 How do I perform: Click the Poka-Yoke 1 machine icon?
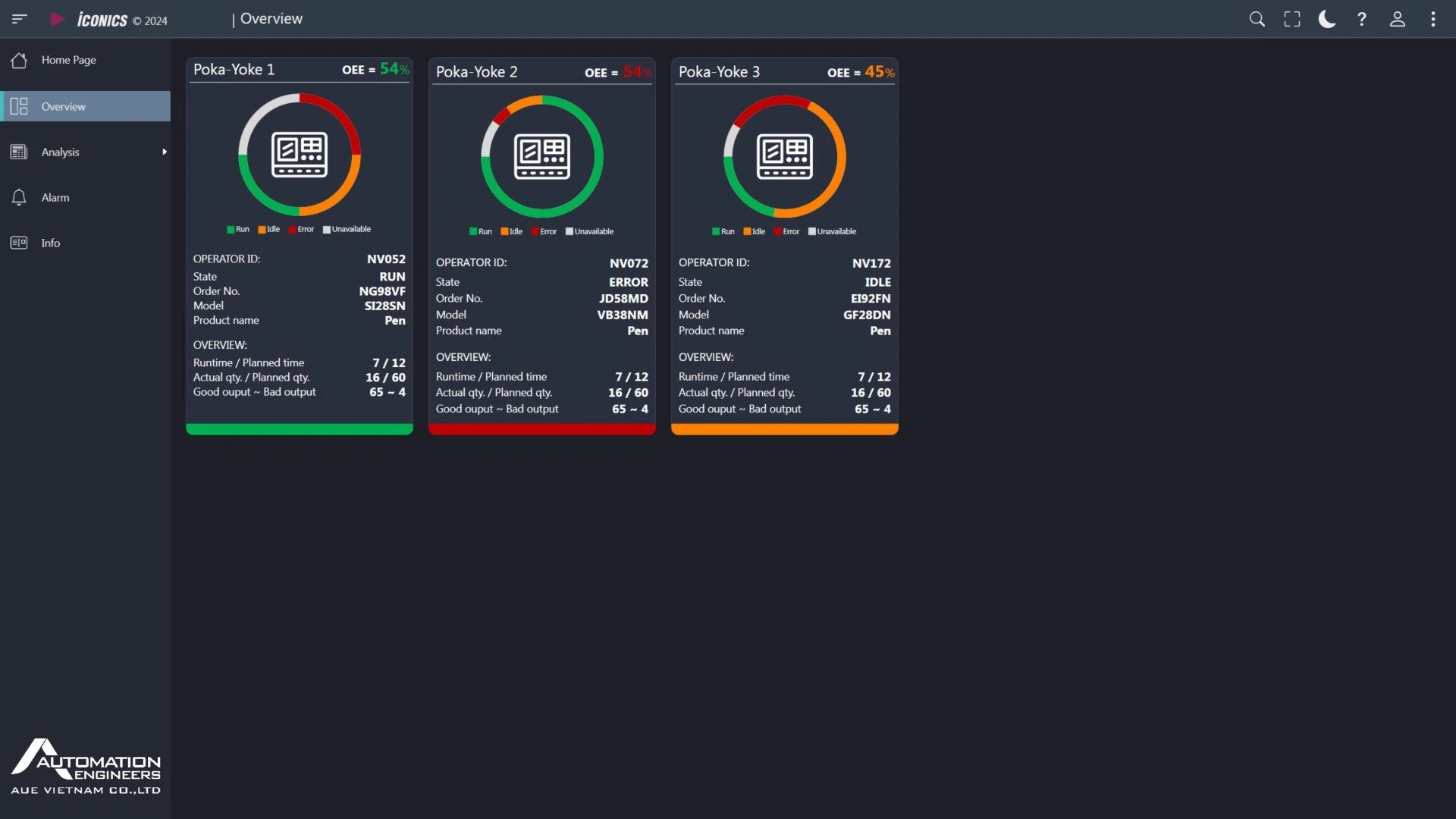click(300, 155)
